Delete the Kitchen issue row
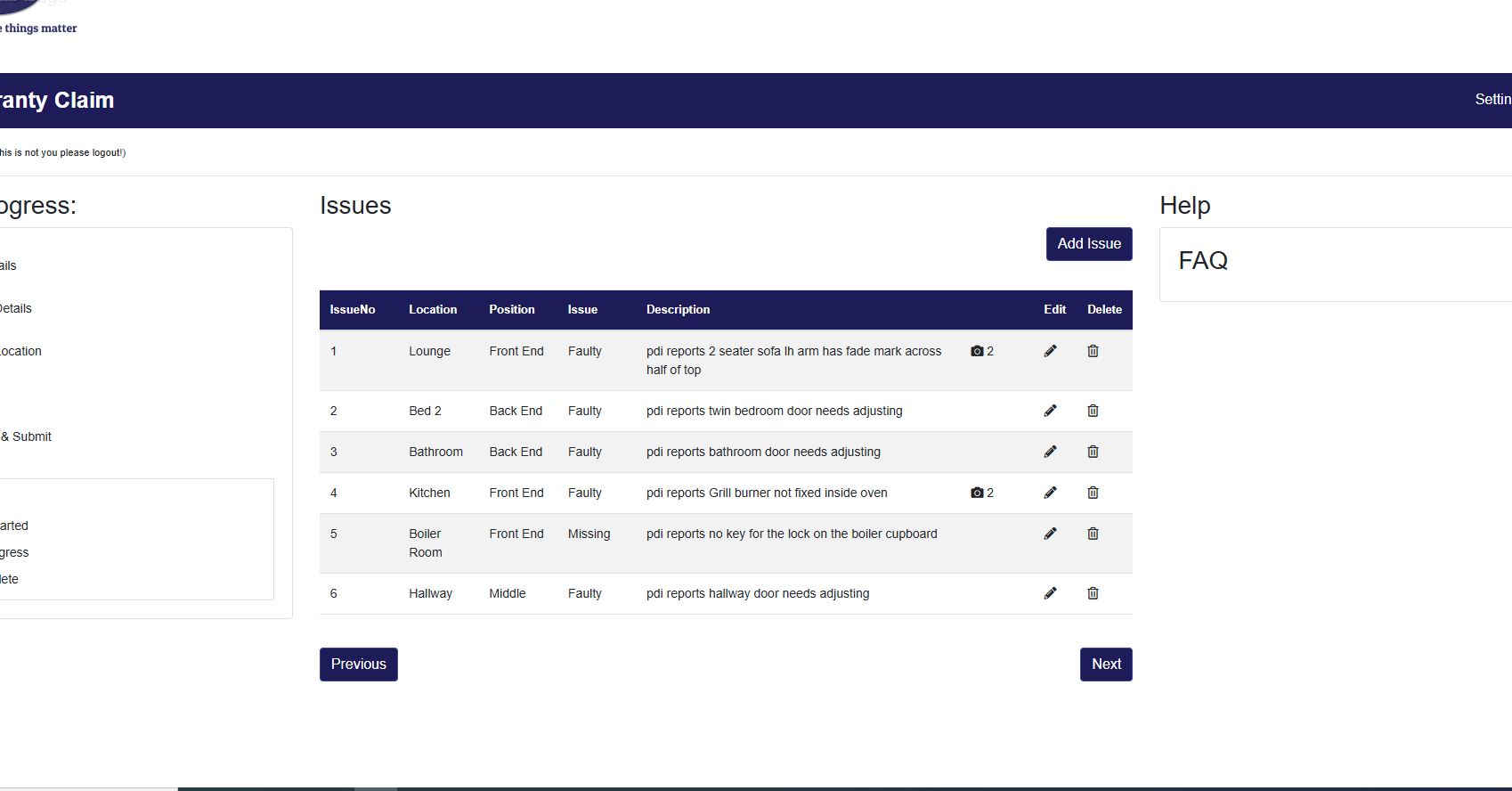This screenshot has width=1512, height=791. 1093,493
